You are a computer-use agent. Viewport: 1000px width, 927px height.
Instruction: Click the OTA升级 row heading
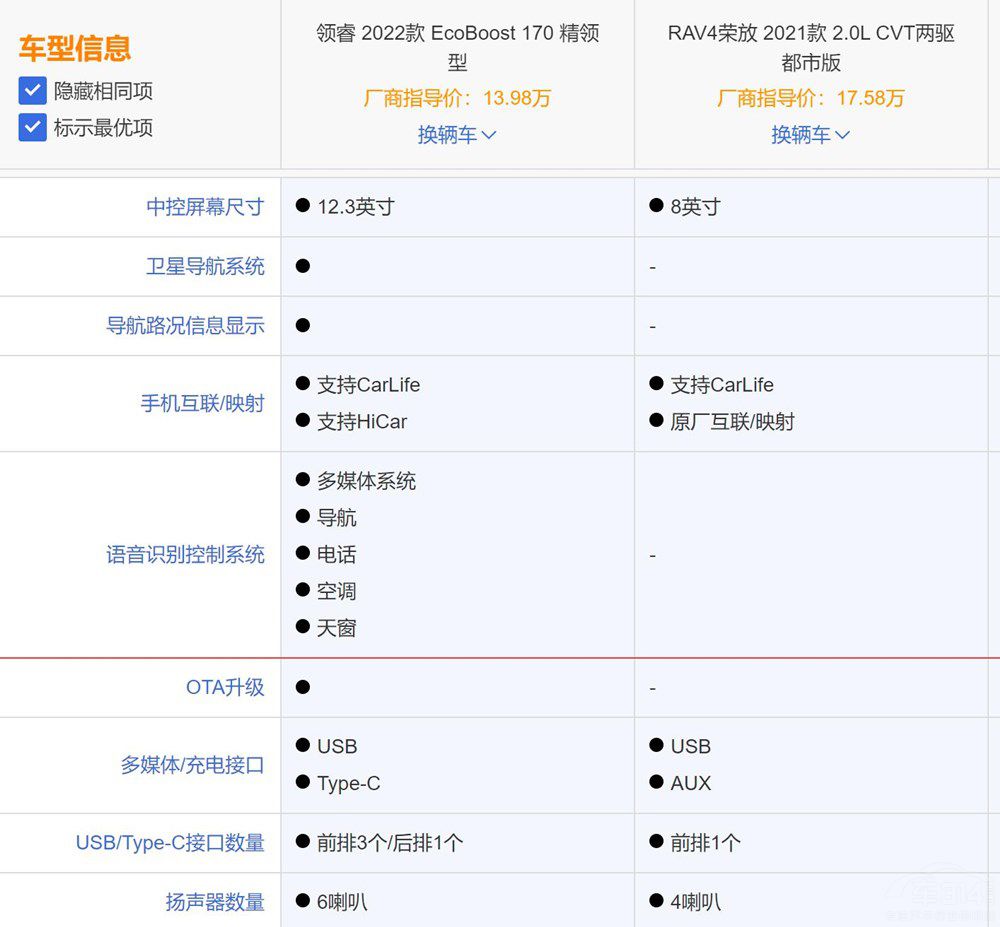pos(226,688)
